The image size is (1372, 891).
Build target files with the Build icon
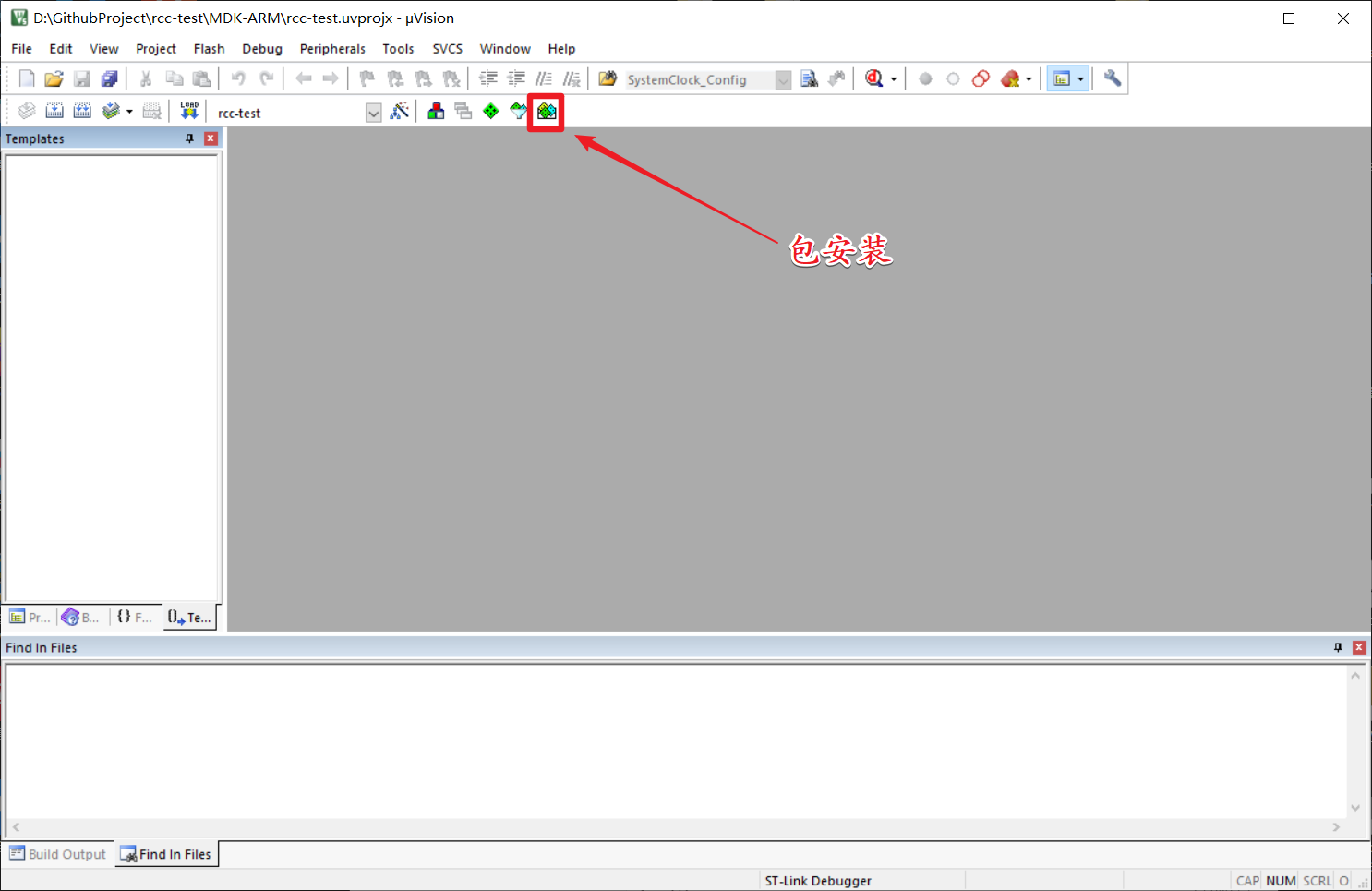tap(54, 112)
